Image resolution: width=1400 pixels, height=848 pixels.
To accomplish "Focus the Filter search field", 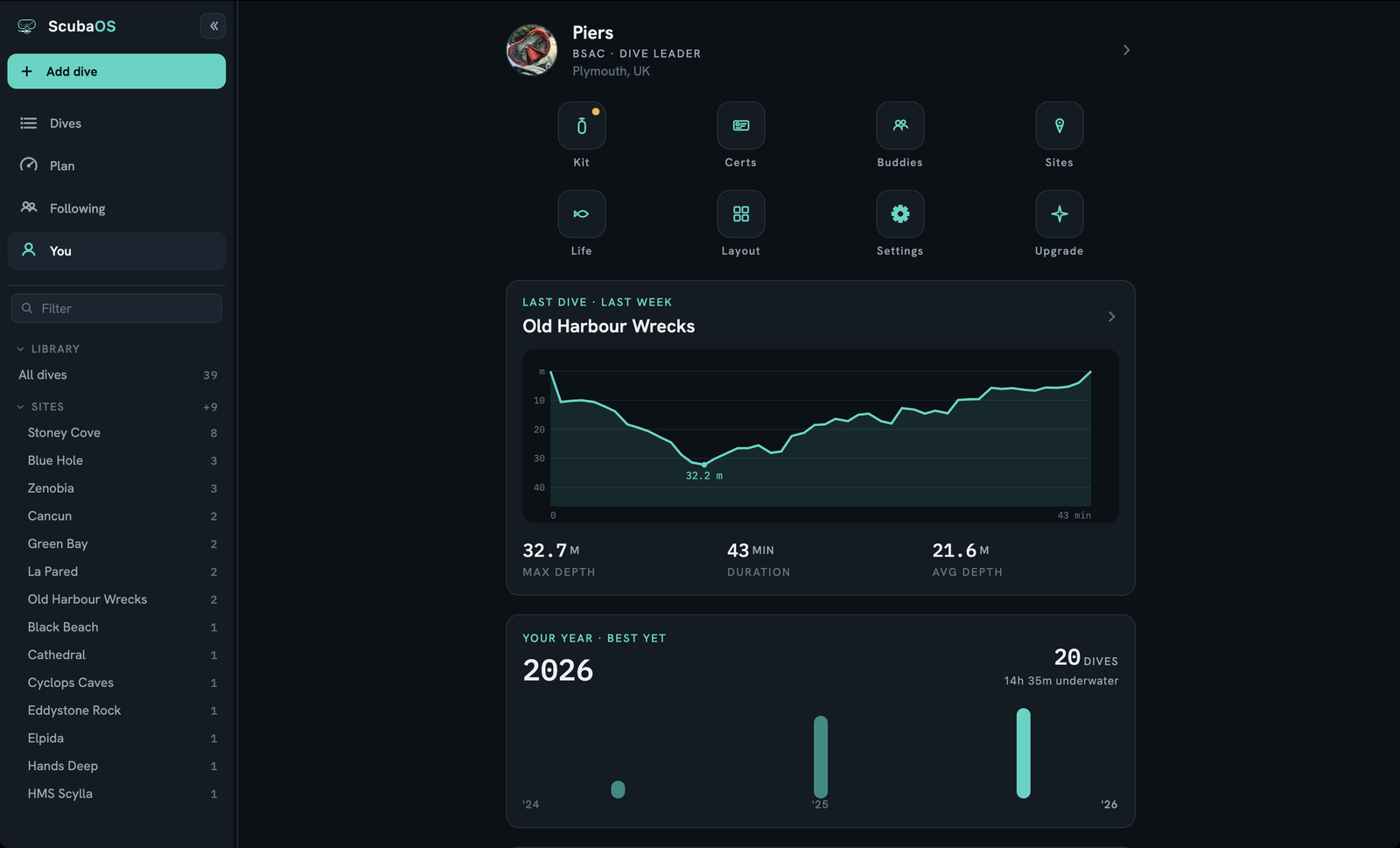I will pyautogui.click(x=116, y=308).
